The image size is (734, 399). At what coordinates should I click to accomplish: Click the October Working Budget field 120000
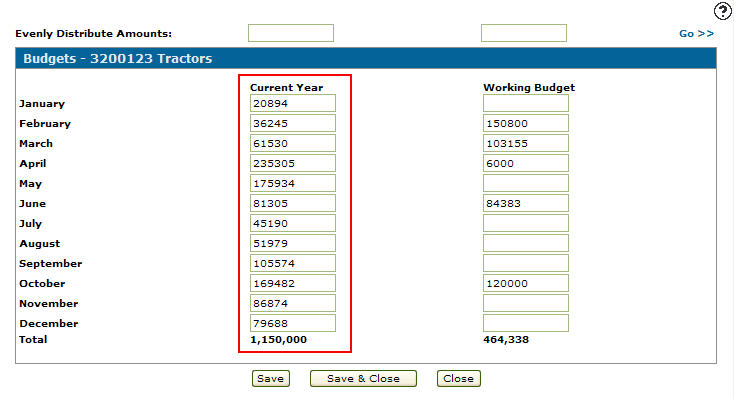coord(526,283)
